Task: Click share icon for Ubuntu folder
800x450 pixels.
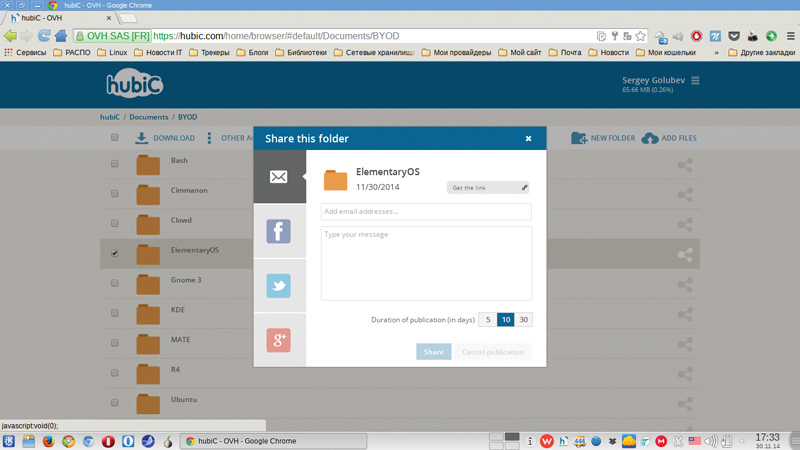Action: coord(685,404)
